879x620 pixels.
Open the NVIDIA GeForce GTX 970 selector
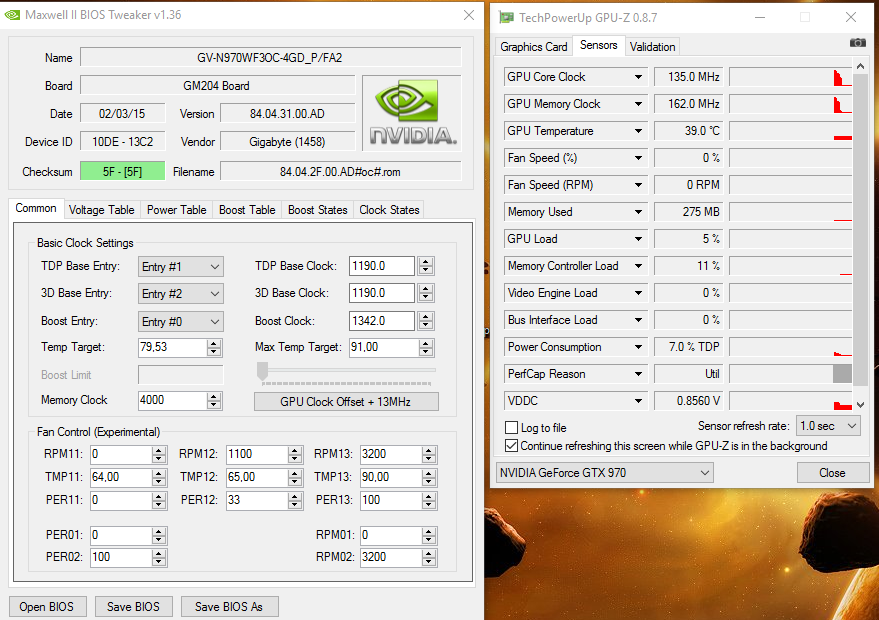[x=604, y=473]
